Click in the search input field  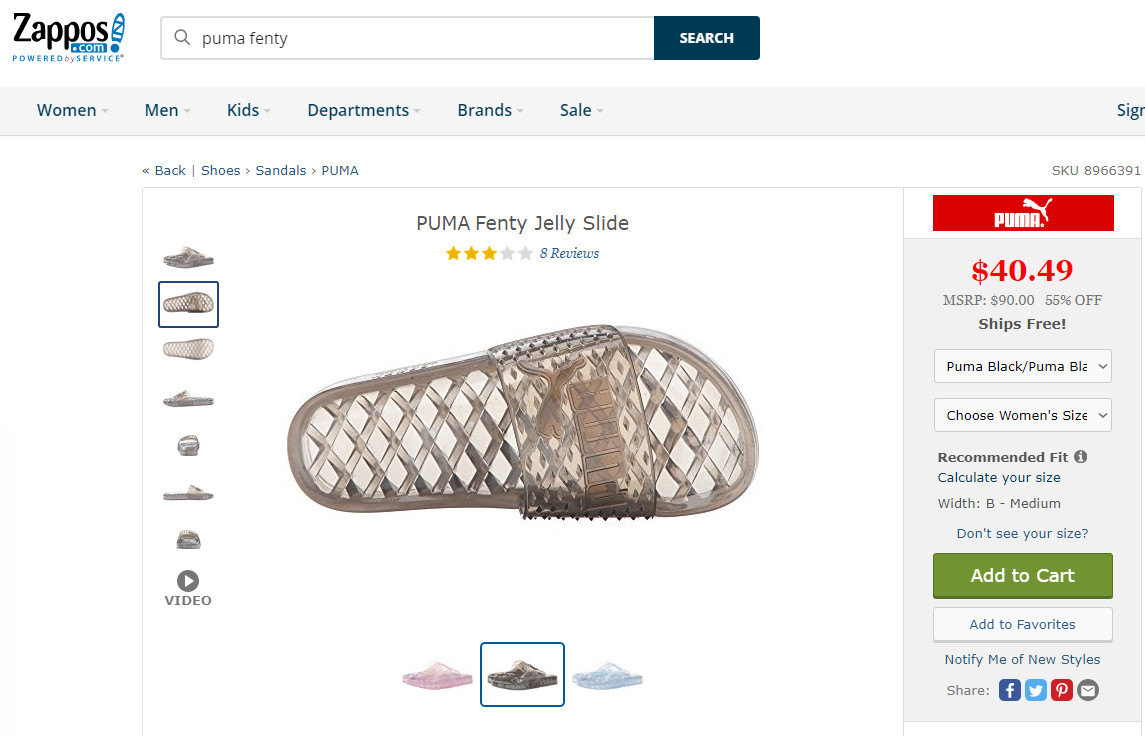[420, 38]
